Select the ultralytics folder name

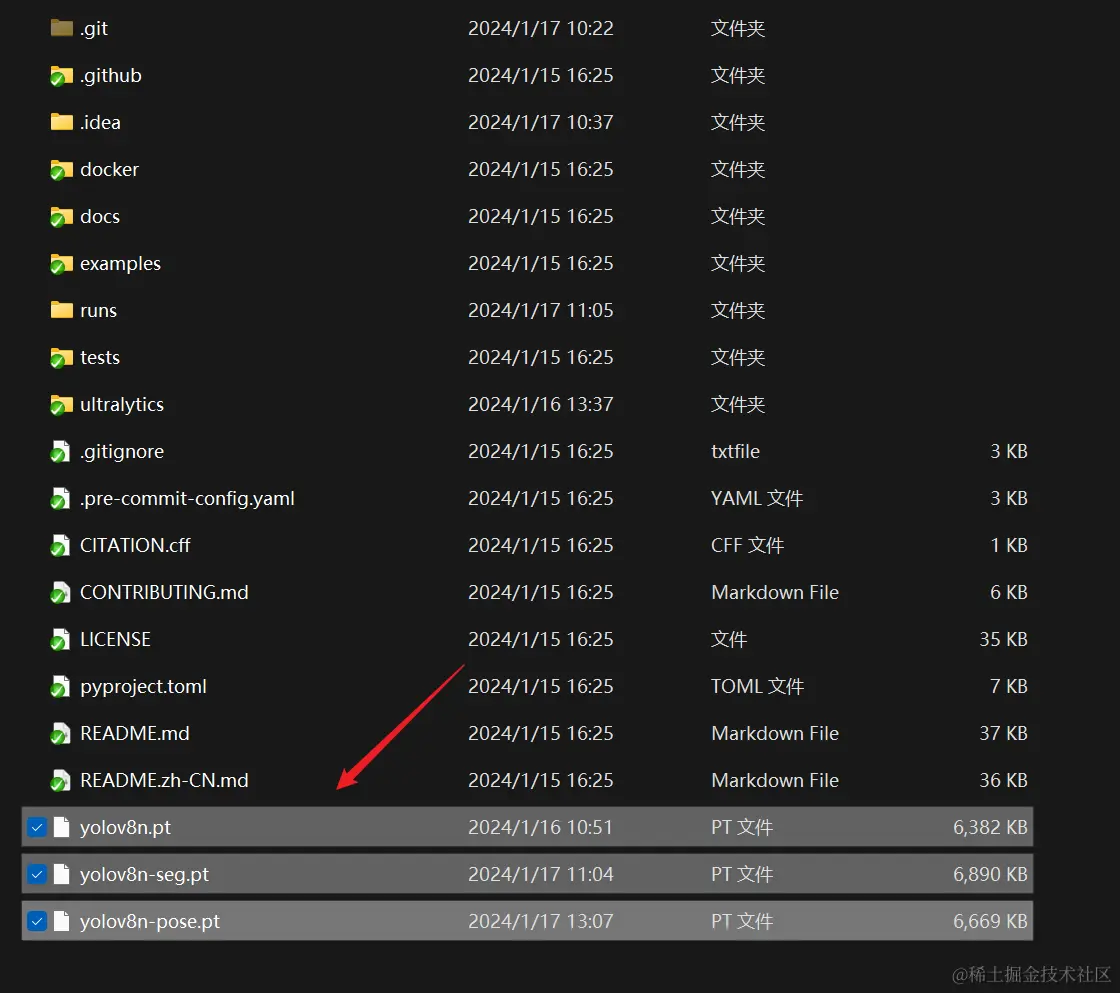tap(121, 404)
